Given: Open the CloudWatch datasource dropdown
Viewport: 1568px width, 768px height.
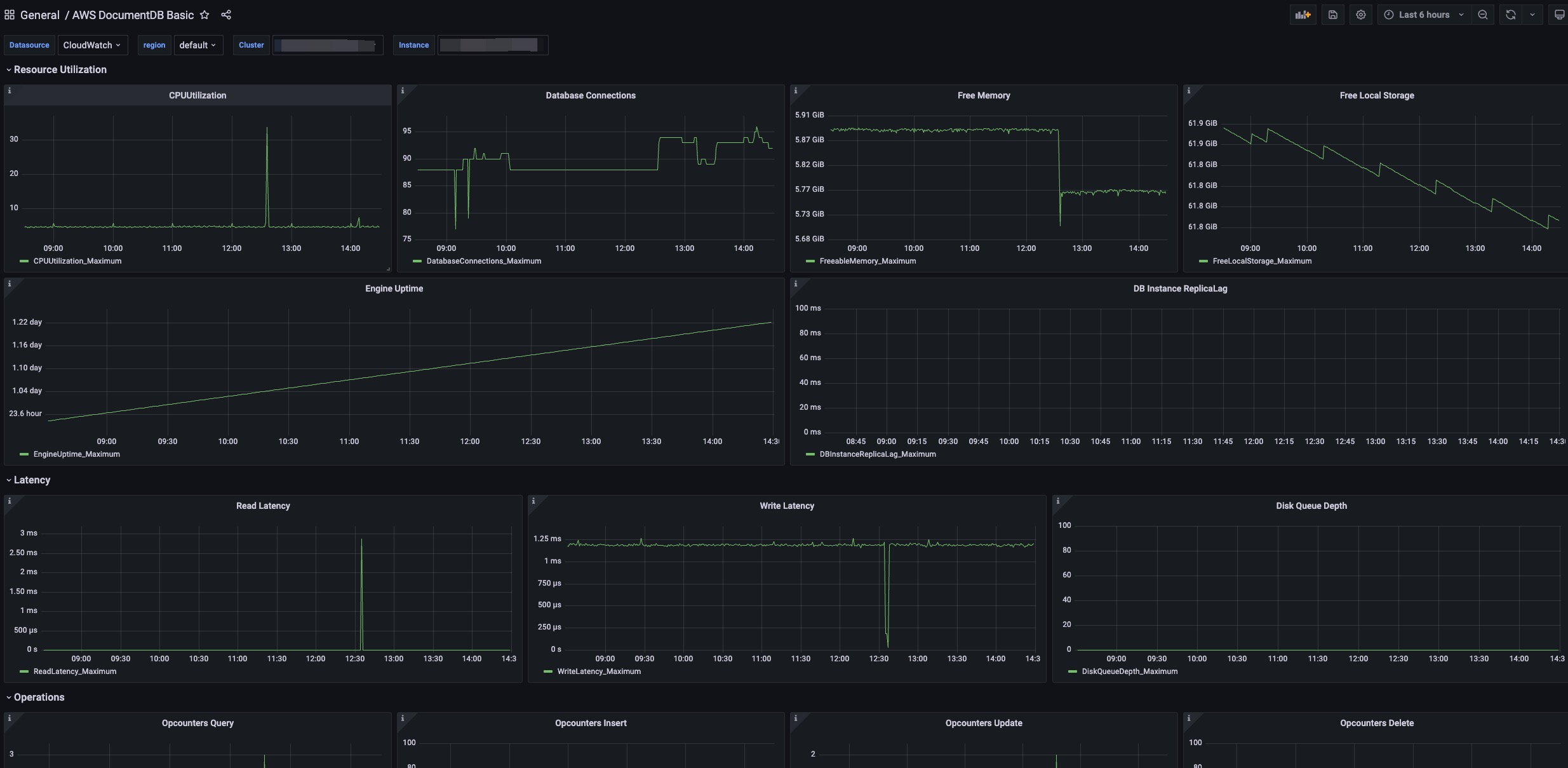Looking at the screenshot, I should tap(92, 45).
